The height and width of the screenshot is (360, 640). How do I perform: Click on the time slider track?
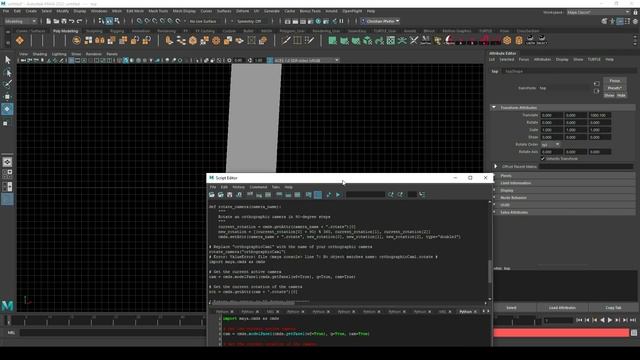[x=106, y=321]
